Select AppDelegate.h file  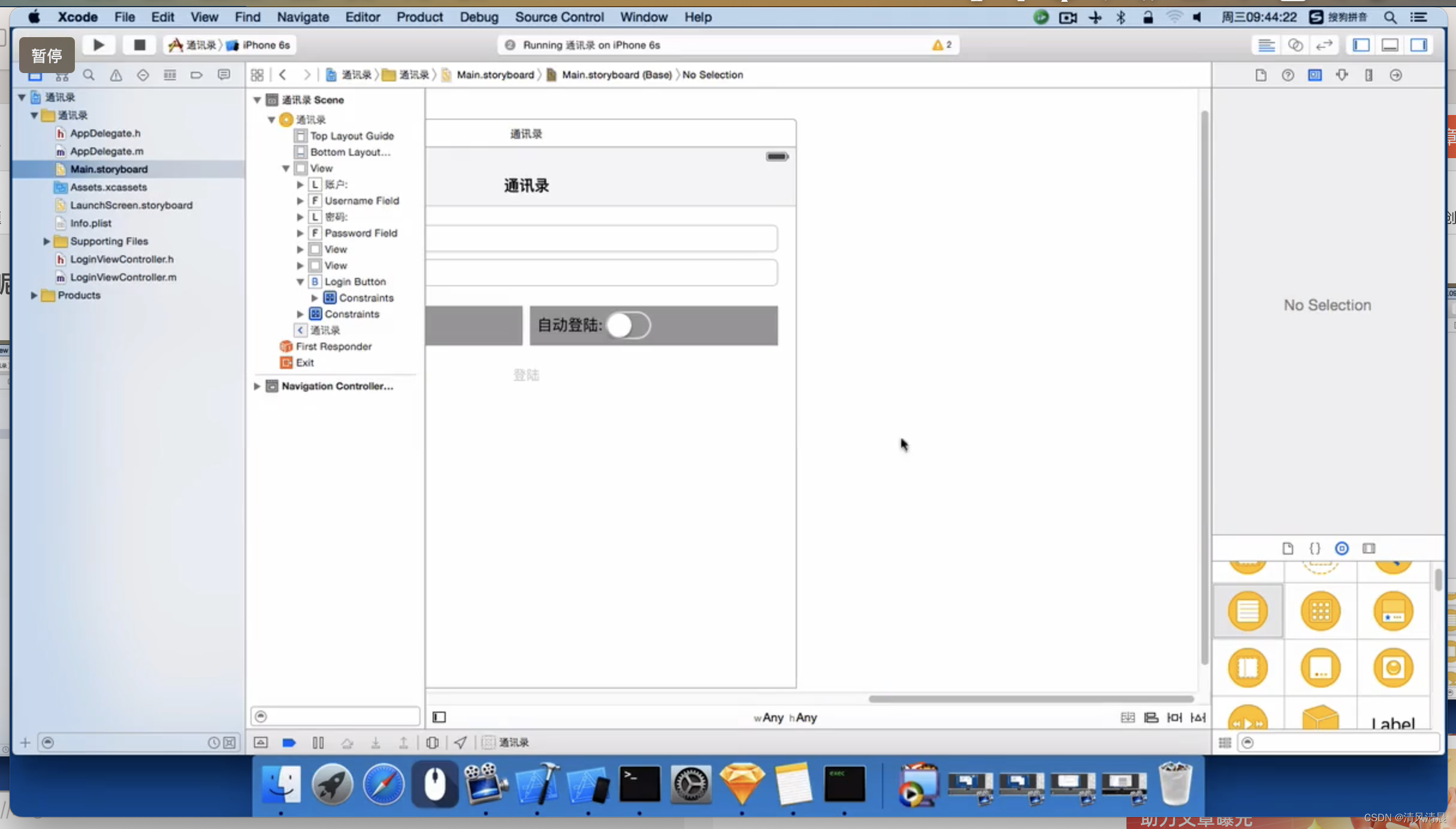pos(105,133)
